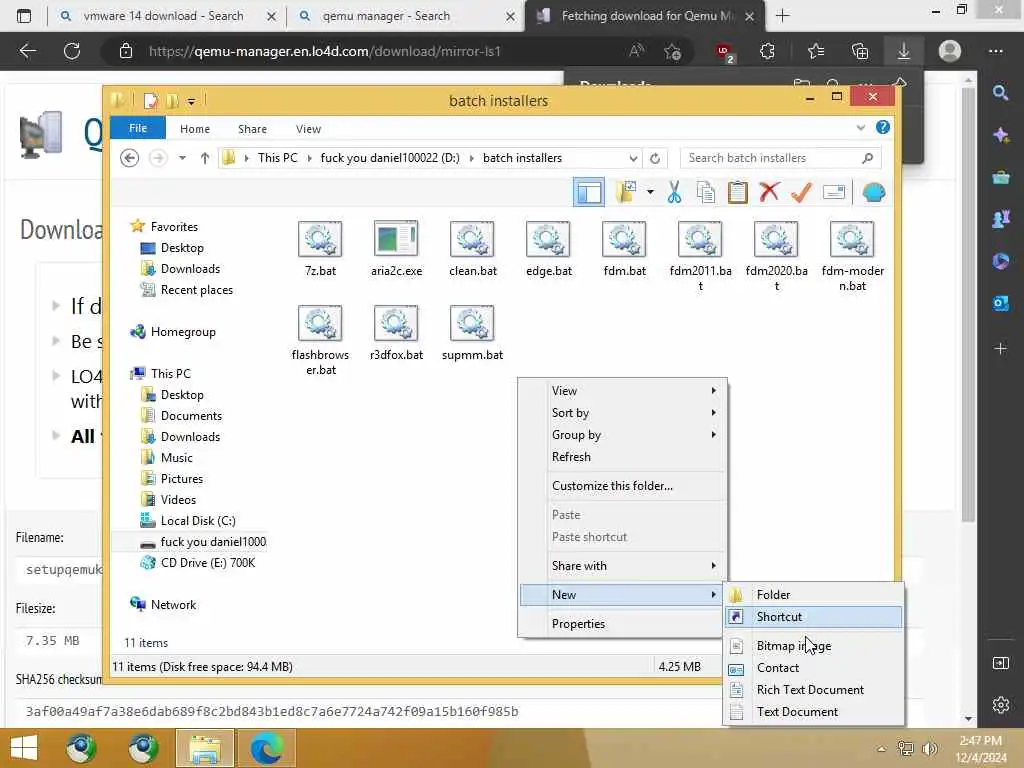The image size is (1024, 768).
Task: Click the folder options toolbar icon
Action: point(626,193)
